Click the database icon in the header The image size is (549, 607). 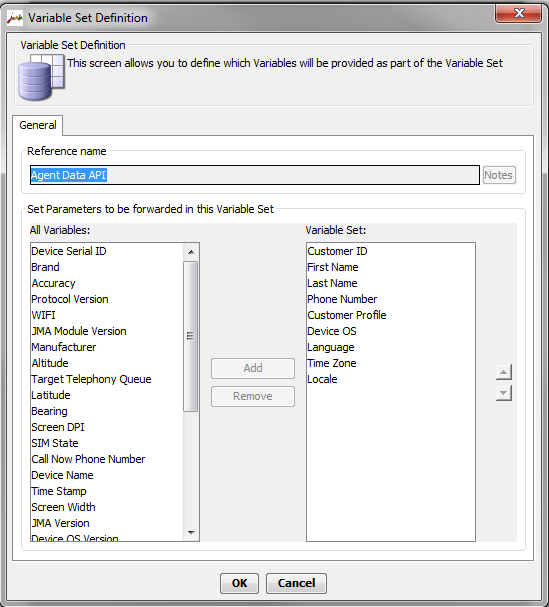click(x=41, y=77)
